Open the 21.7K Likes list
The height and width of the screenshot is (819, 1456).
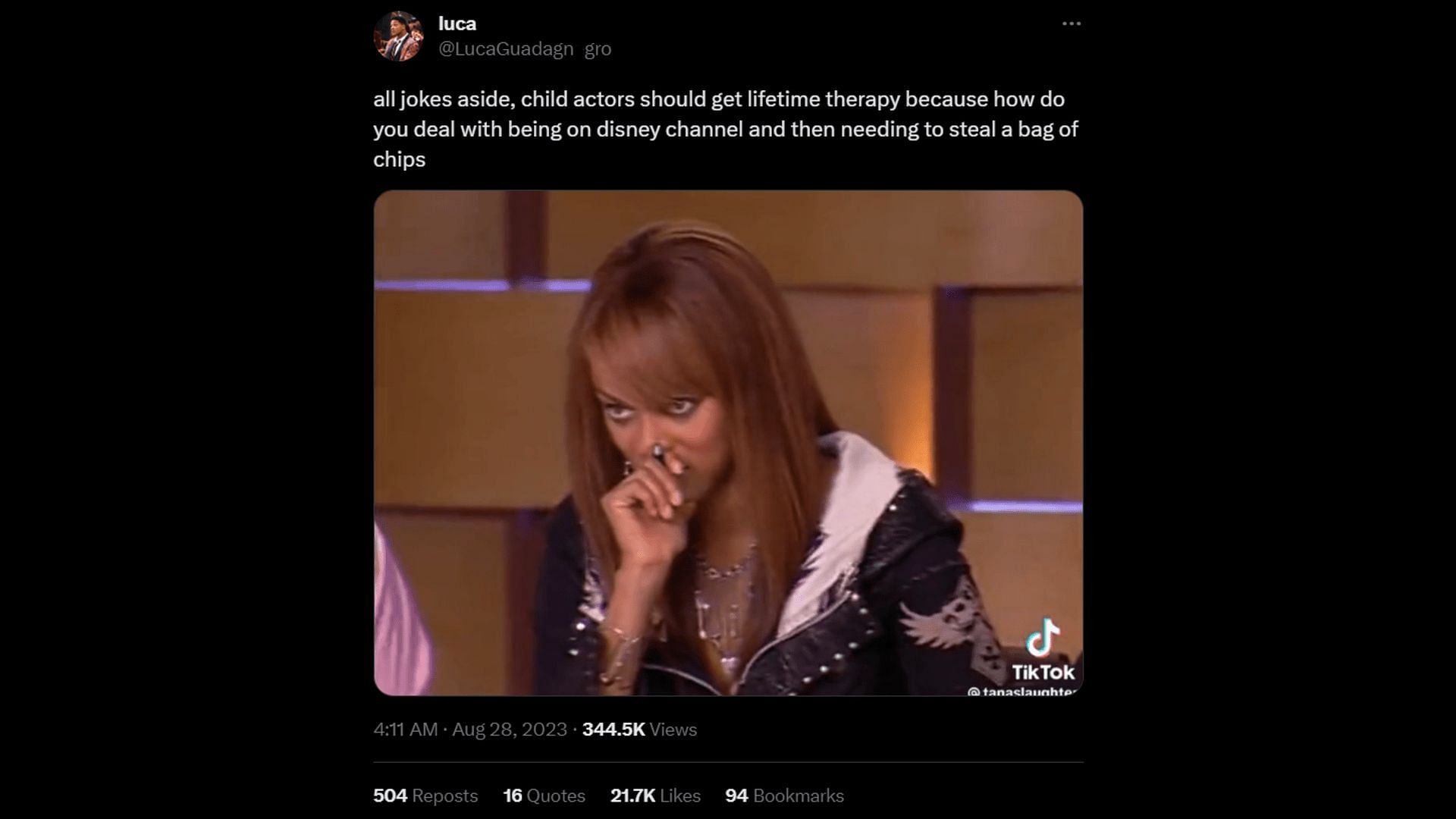tap(655, 795)
